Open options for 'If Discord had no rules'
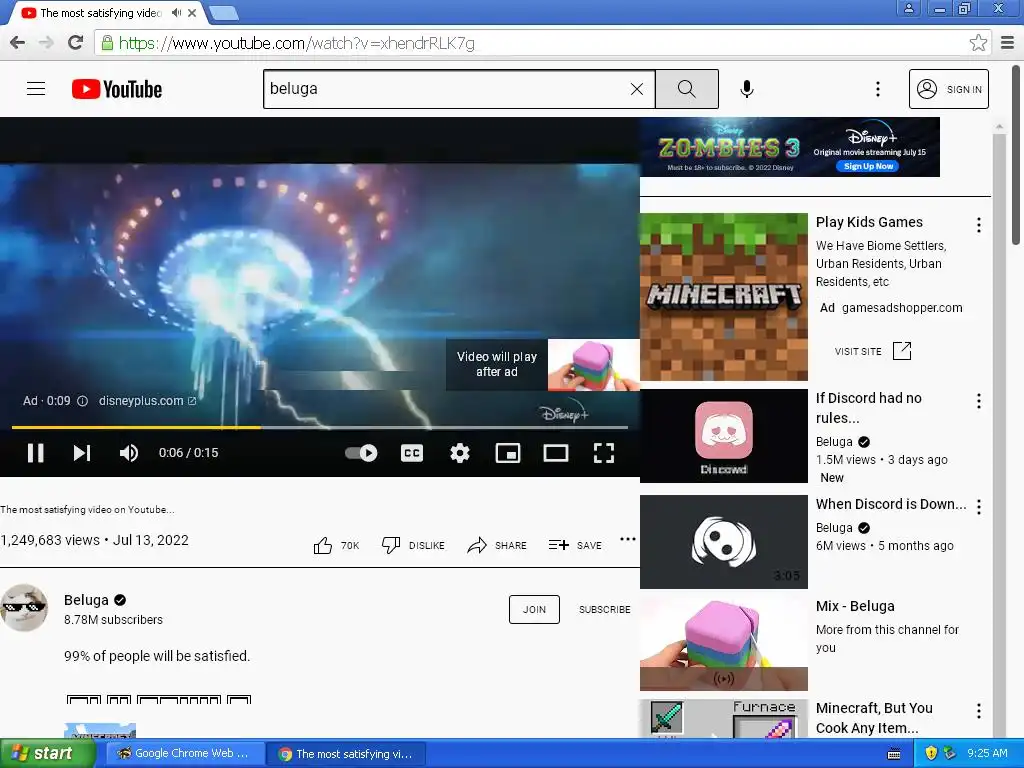Viewport: 1024px width, 768px height. (x=978, y=401)
